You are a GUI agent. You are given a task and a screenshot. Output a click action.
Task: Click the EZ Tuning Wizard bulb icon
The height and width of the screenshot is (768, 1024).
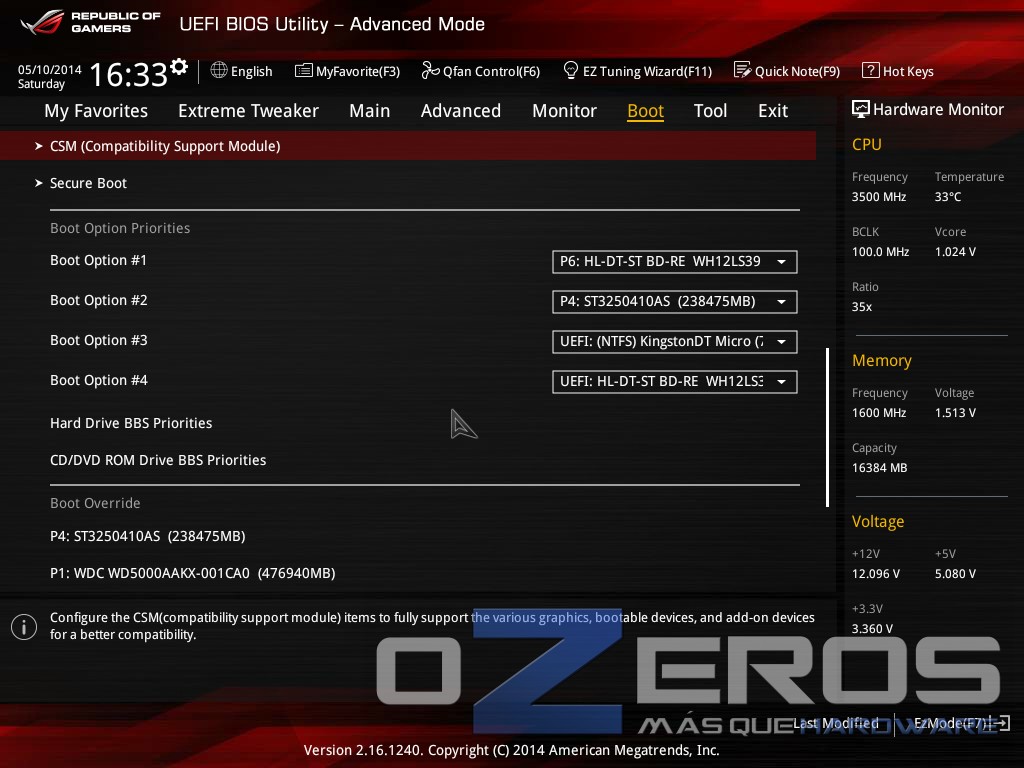[x=570, y=70]
